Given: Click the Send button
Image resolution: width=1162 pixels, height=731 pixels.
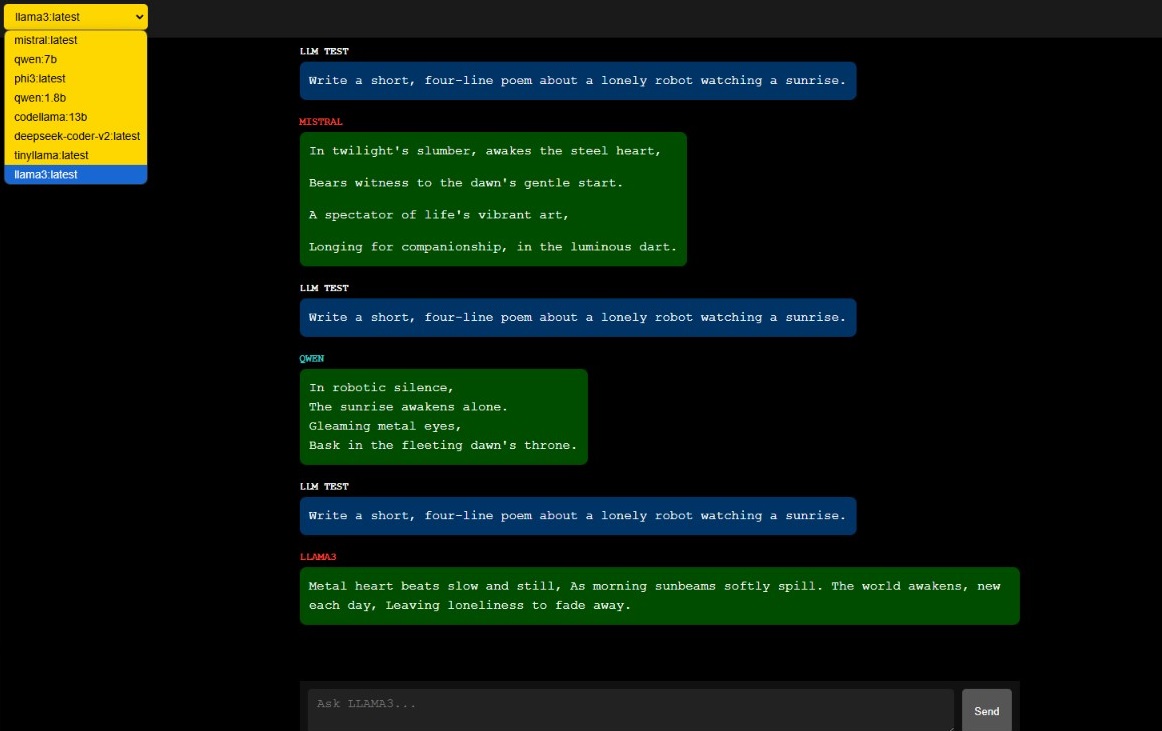Looking at the screenshot, I should 986,710.
